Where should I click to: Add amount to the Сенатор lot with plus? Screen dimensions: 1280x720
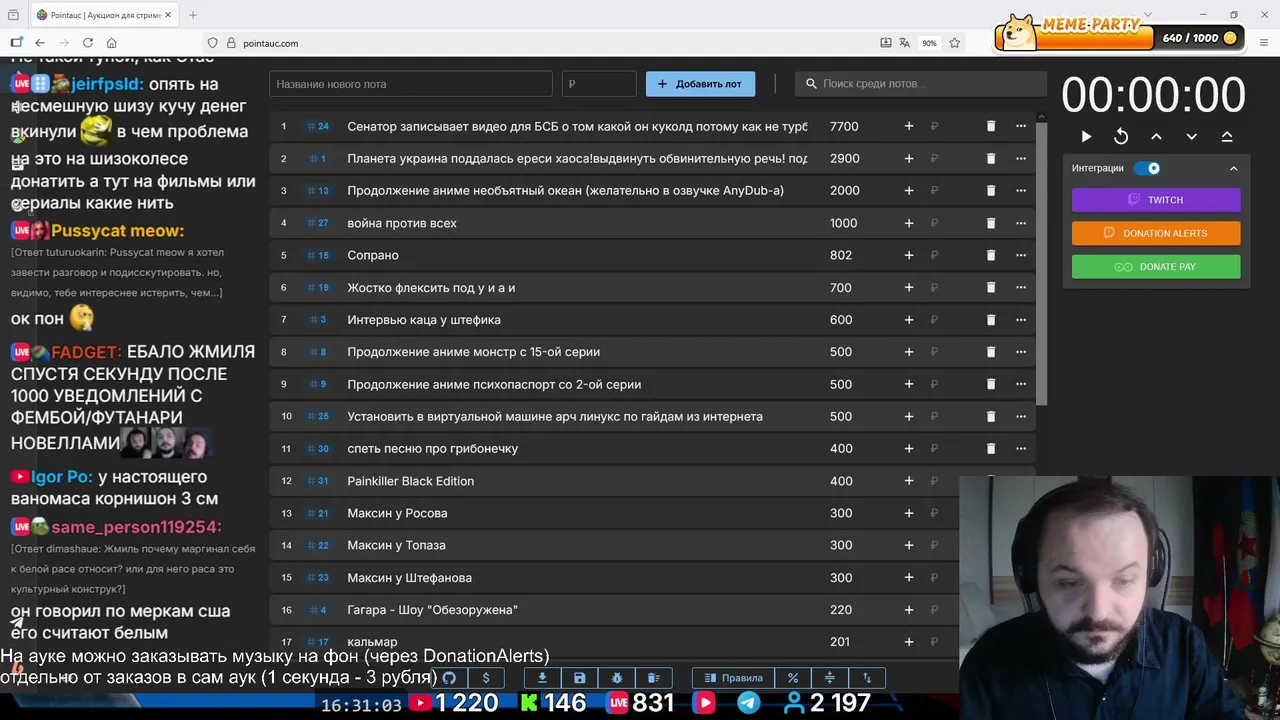909,126
